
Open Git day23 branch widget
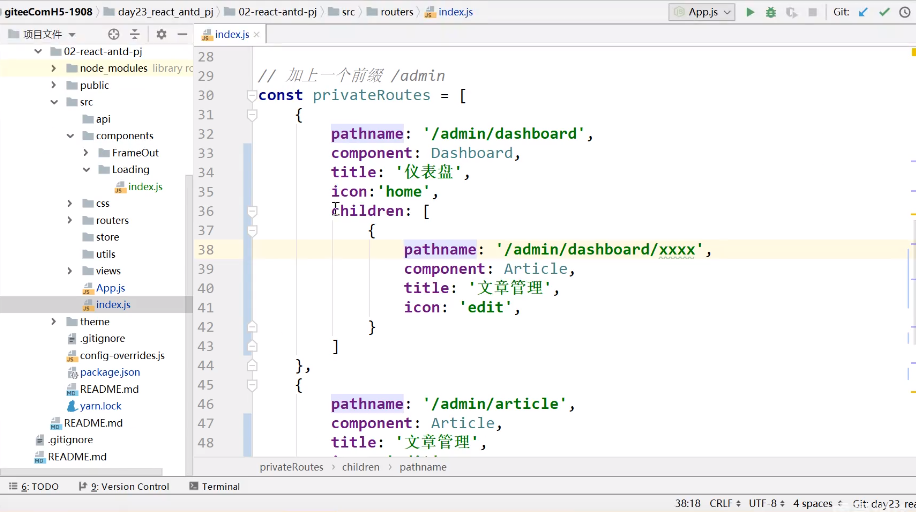[x=884, y=503]
